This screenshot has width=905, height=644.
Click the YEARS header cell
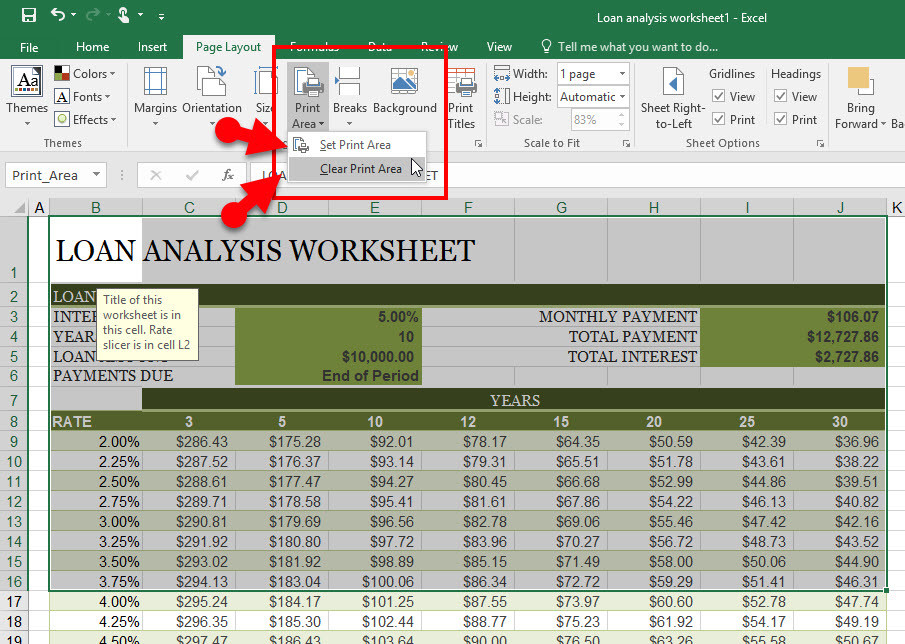pos(514,400)
